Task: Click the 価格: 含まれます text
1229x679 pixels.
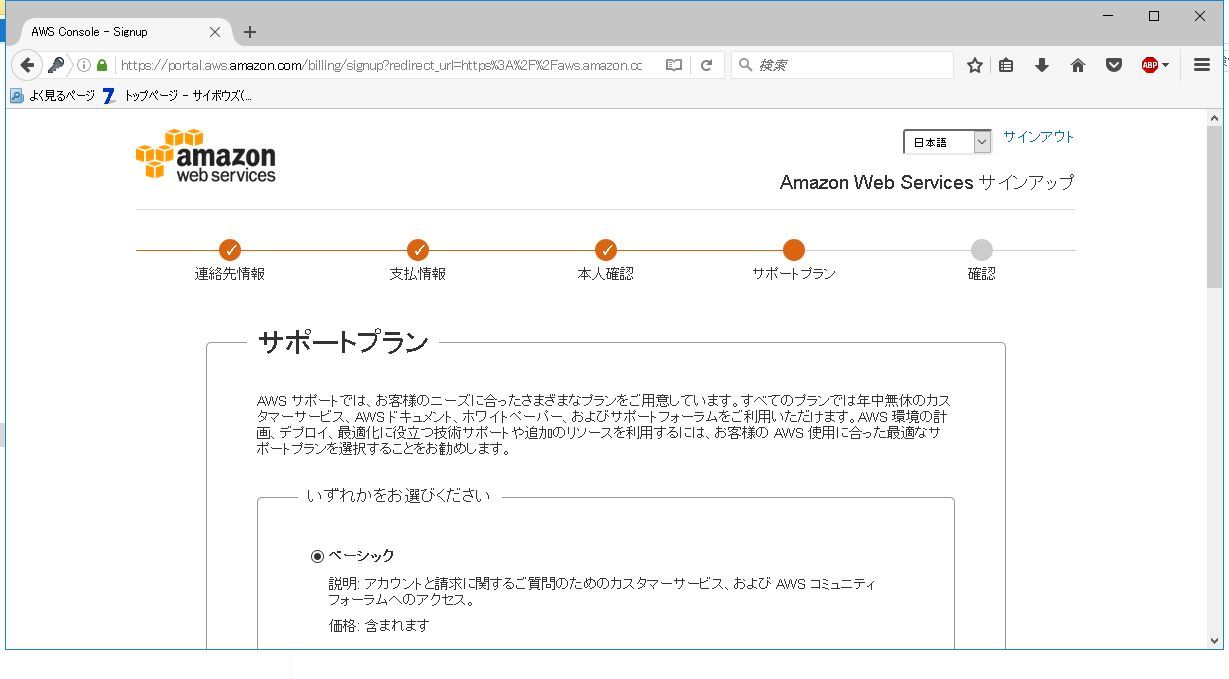Action: pos(379,626)
